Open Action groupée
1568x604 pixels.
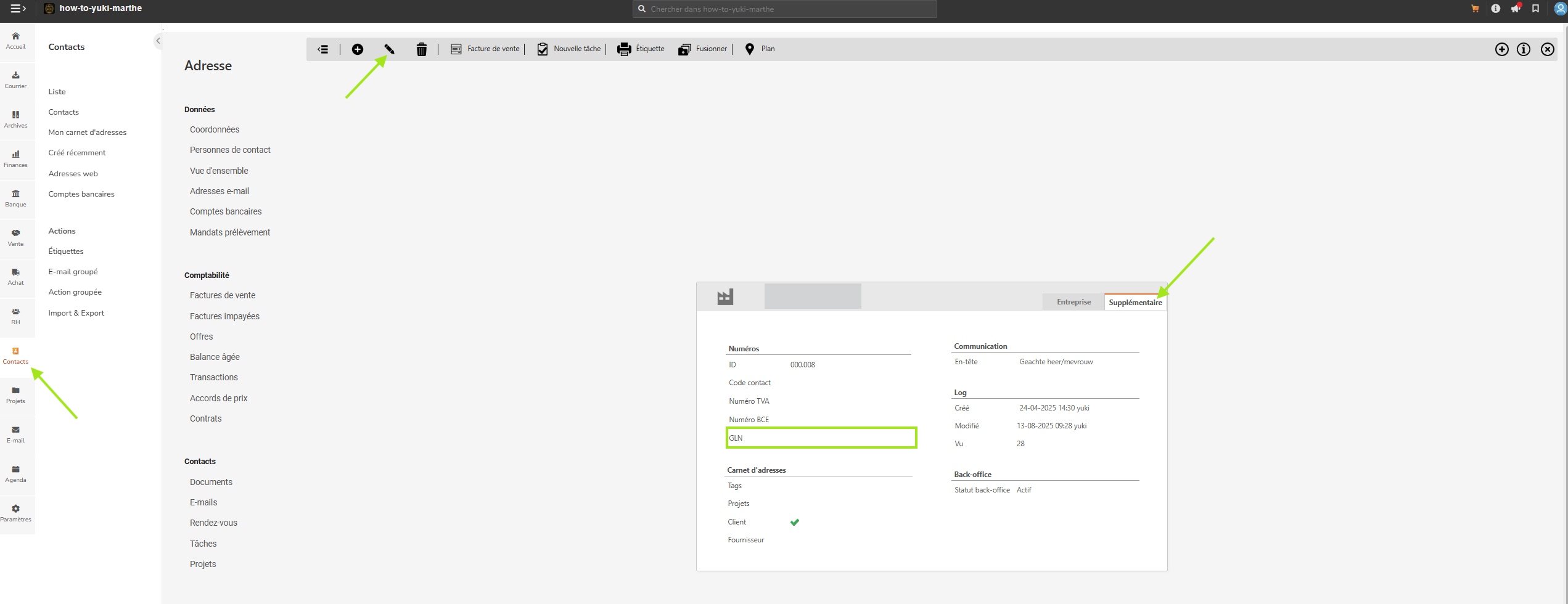click(x=75, y=292)
